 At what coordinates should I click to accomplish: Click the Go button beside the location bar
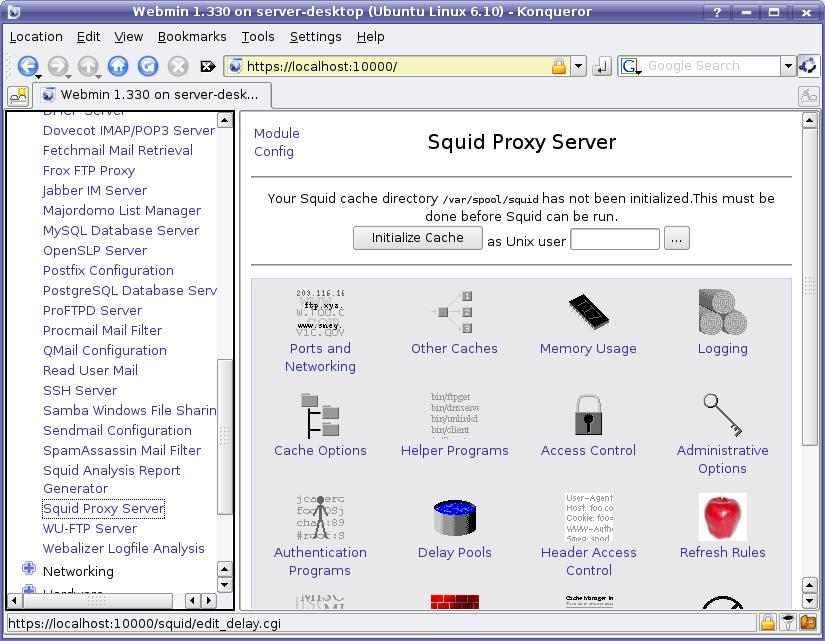coord(601,67)
